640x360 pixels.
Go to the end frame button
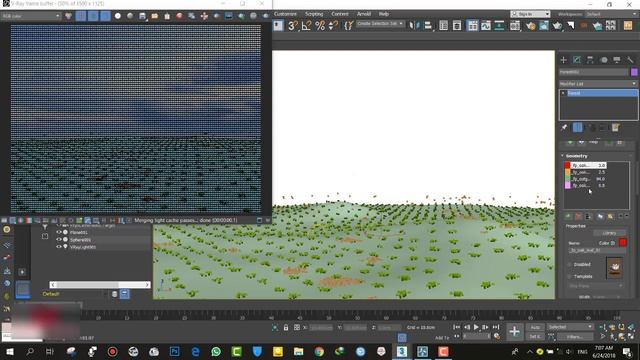click(x=496, y=327)
